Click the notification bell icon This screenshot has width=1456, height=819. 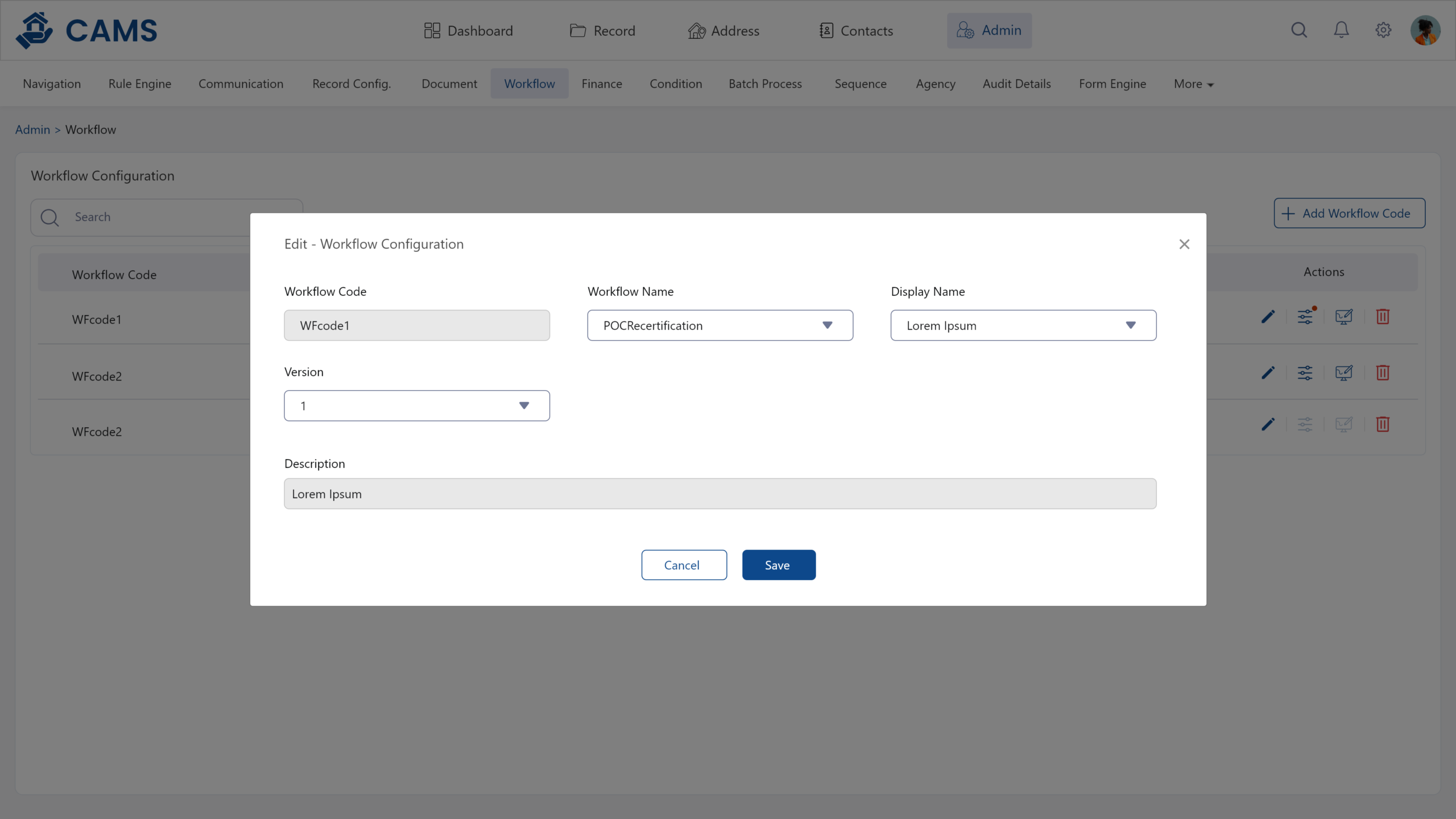click(1341, 30)
